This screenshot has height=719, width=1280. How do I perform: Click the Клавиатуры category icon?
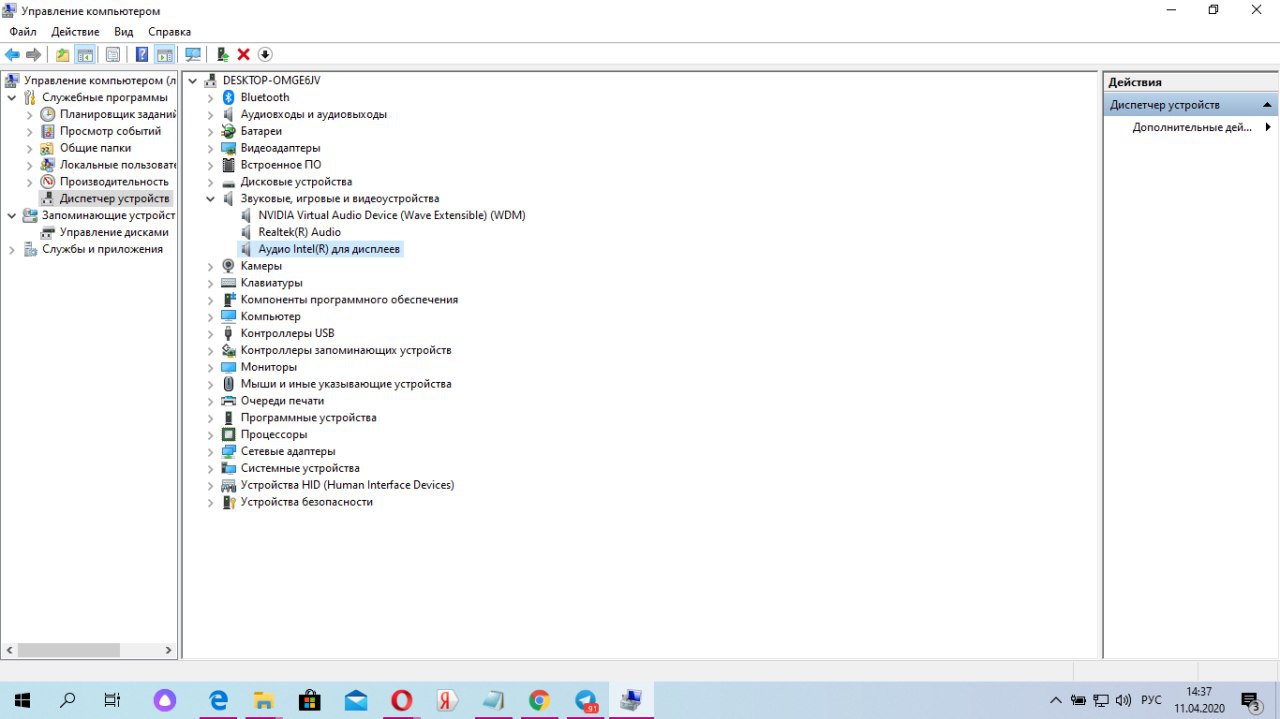[229, 283]
